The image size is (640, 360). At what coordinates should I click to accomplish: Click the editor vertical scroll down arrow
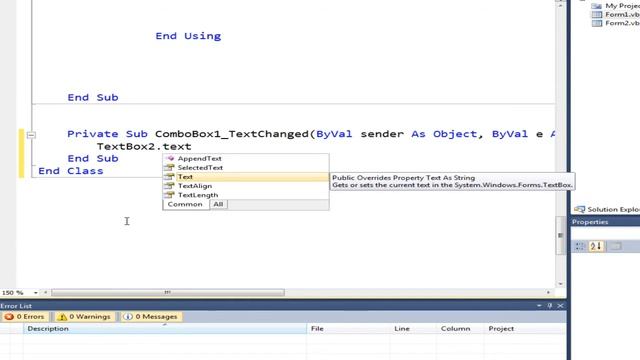click(x=560, y=284)
